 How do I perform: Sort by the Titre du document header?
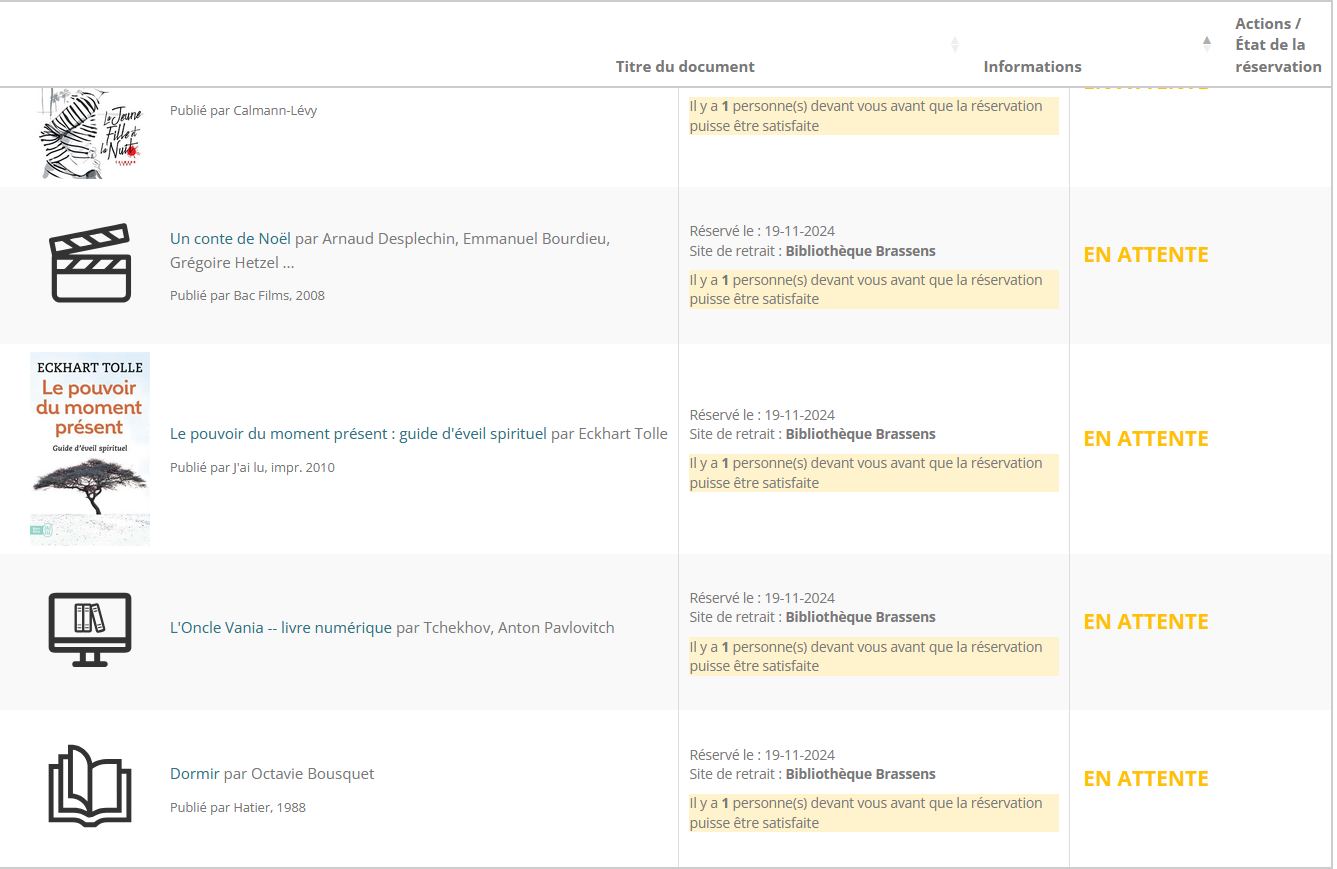click(x=685, y=66)
